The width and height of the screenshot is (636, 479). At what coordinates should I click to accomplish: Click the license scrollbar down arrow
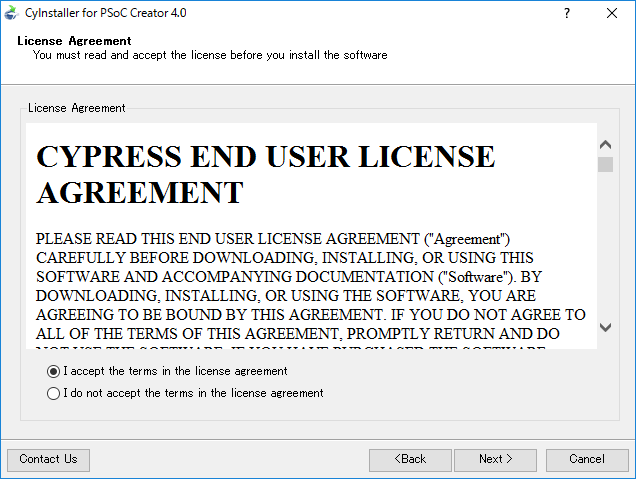[x=605, y=327]
